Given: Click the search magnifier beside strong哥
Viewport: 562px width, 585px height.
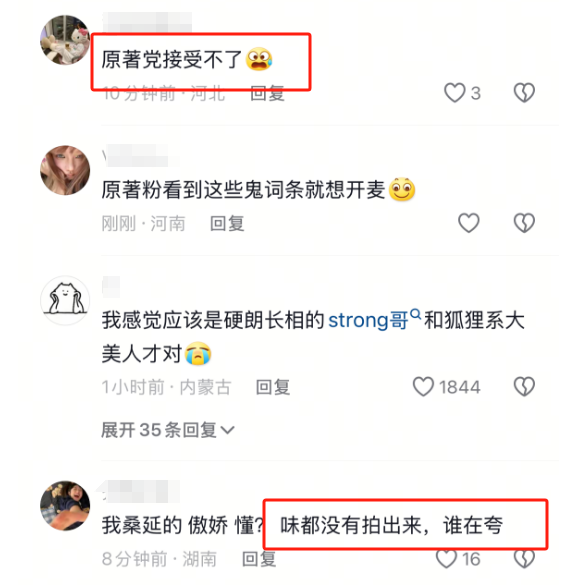Looking at the screenshot, I should click(416, 314).
